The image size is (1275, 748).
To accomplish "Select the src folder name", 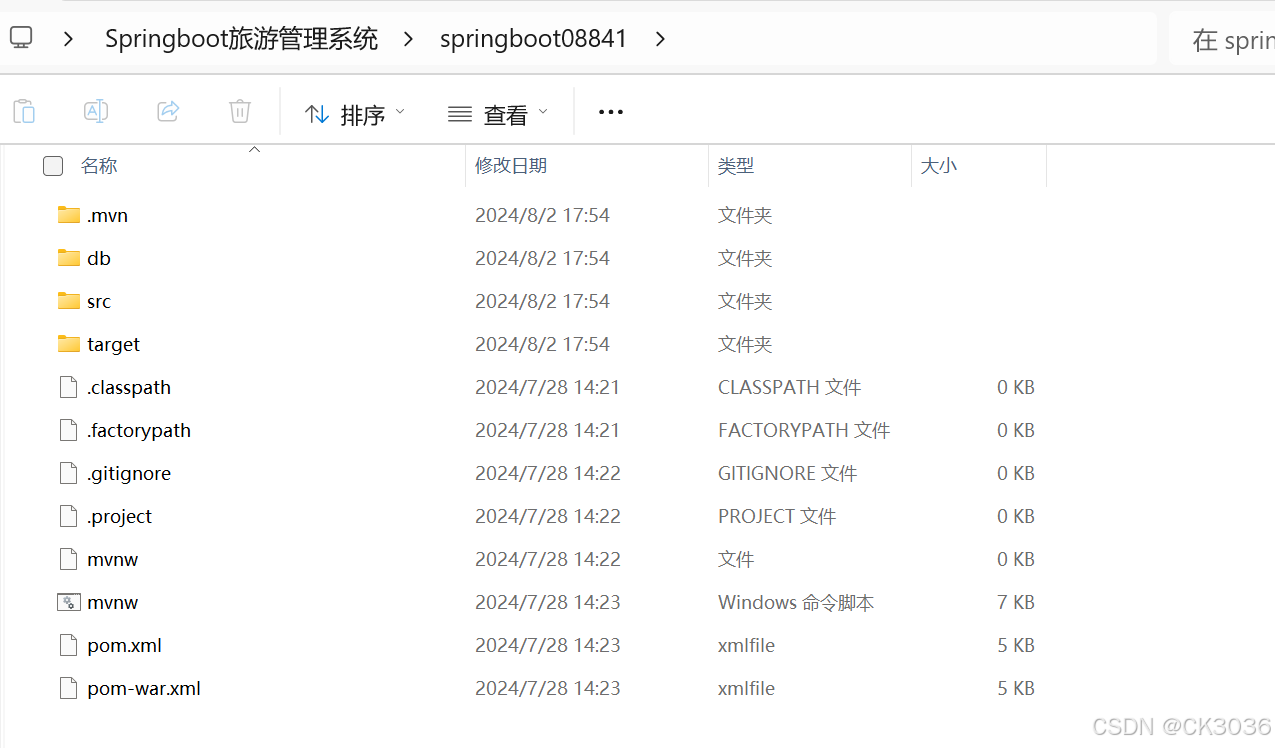I will pos(99,301).
